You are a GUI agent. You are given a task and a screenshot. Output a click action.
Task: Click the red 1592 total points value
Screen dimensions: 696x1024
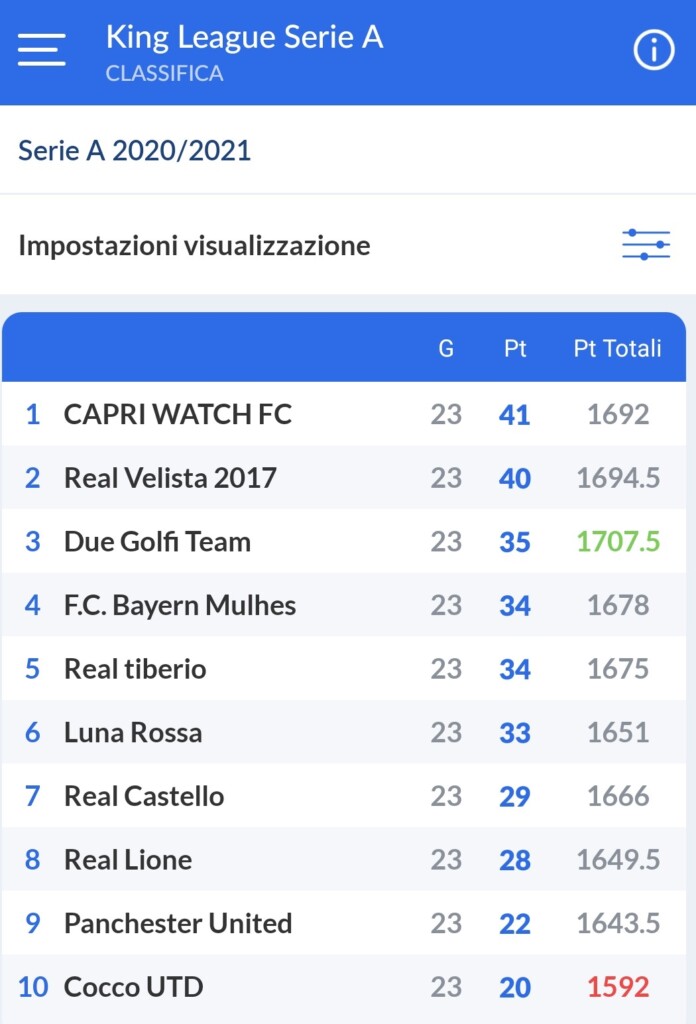click(x=618, y=987)
